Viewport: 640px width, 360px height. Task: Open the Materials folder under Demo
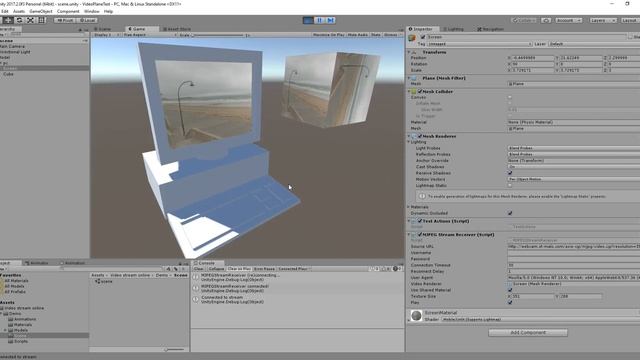coord(20,324)
